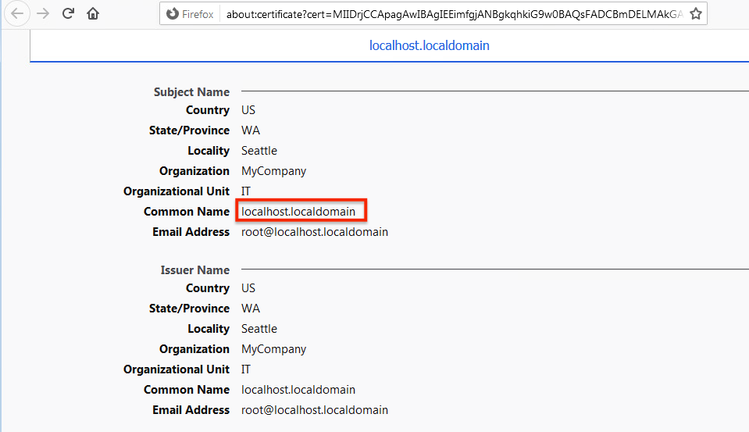The height and width of the screenshot is (432, 749).
Task: Click the Subject Country value US
Action: pyautogui.click(x=248, y=110)
